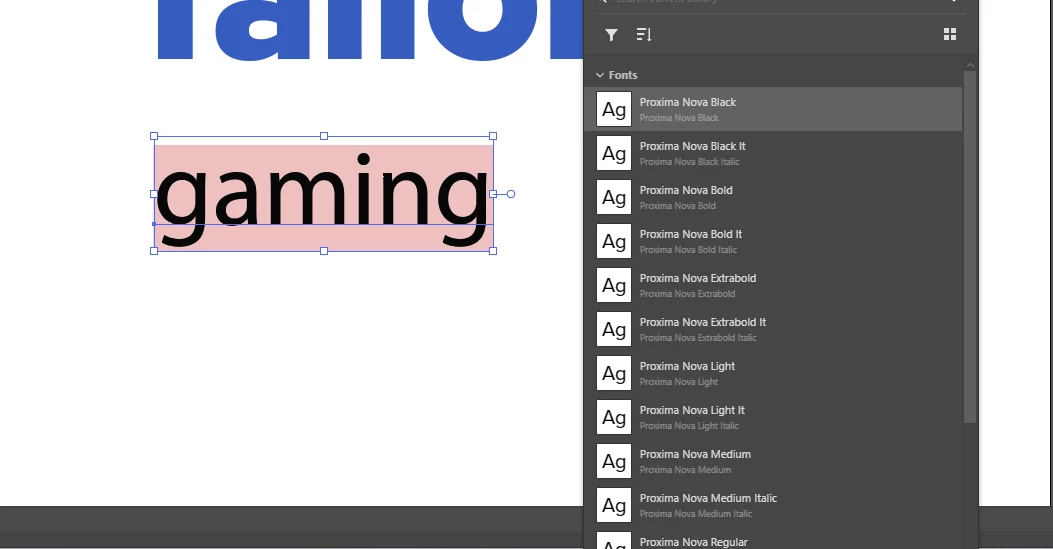Click the bottom-right handle of gaming text box
Viewport: 1053px width, 549px height.
pyautogui.click(x=493, y=251)
